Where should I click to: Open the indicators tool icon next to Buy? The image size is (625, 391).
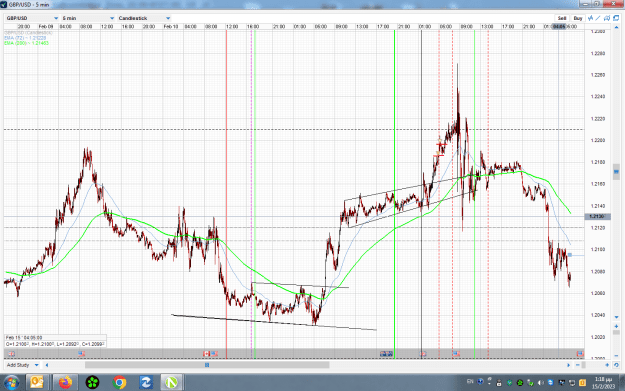(590, 18)
